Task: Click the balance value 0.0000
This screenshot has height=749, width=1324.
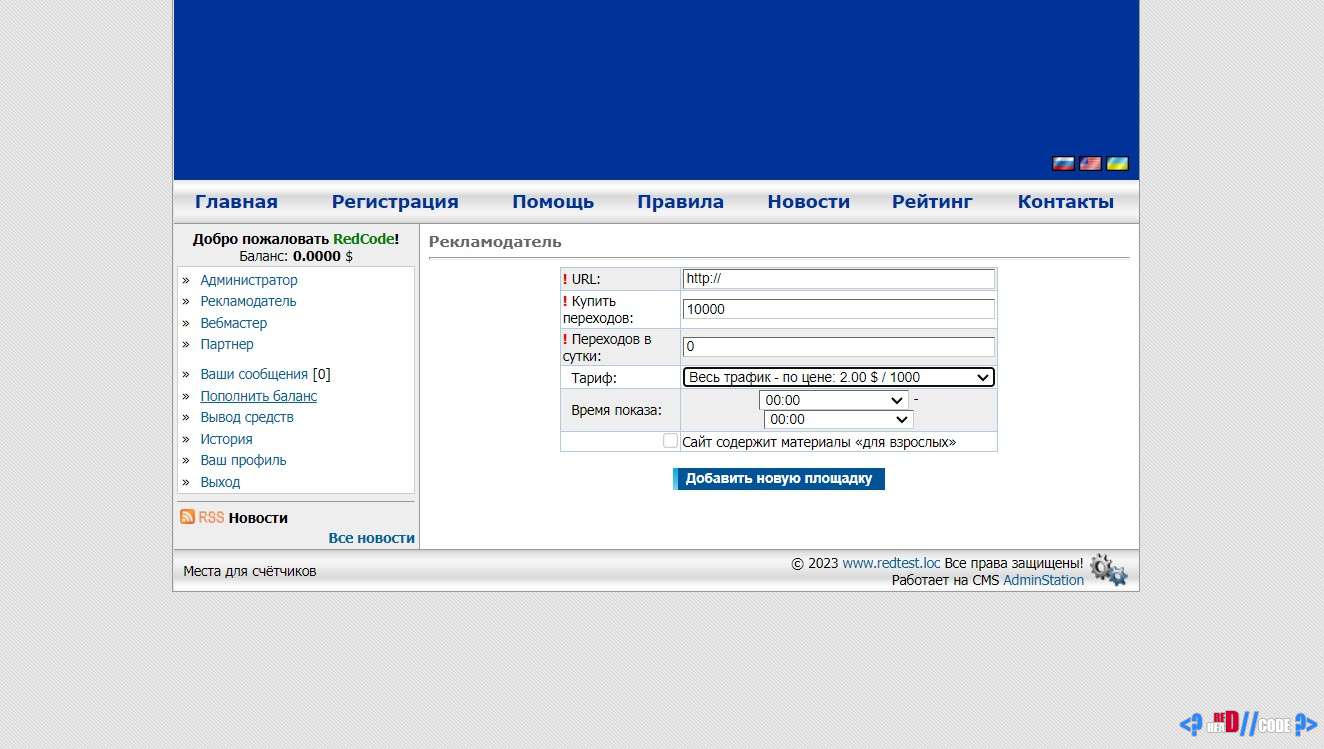Action: point(317,256)
